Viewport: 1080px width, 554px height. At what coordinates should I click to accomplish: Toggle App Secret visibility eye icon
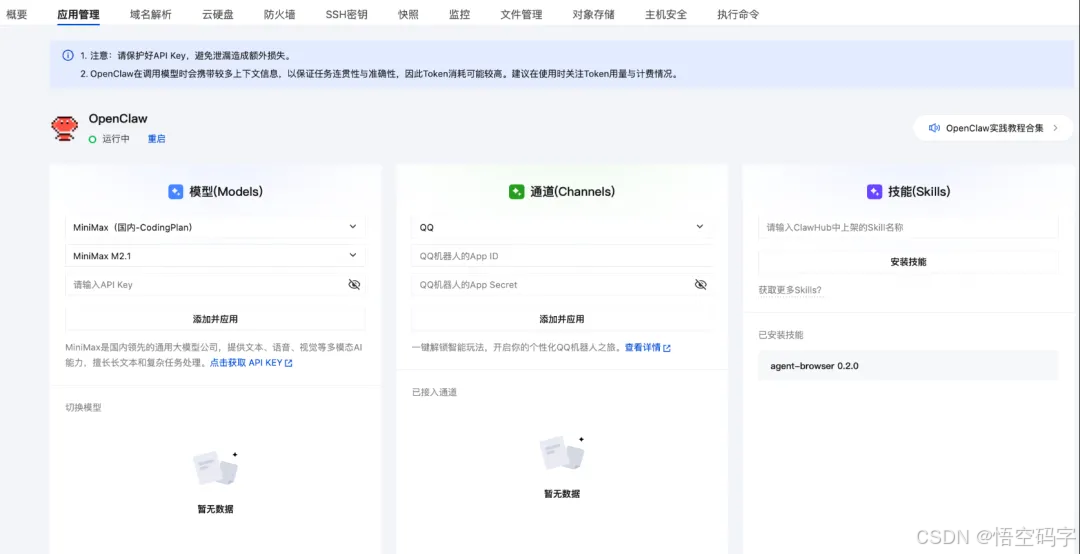(x=700, y=285)
